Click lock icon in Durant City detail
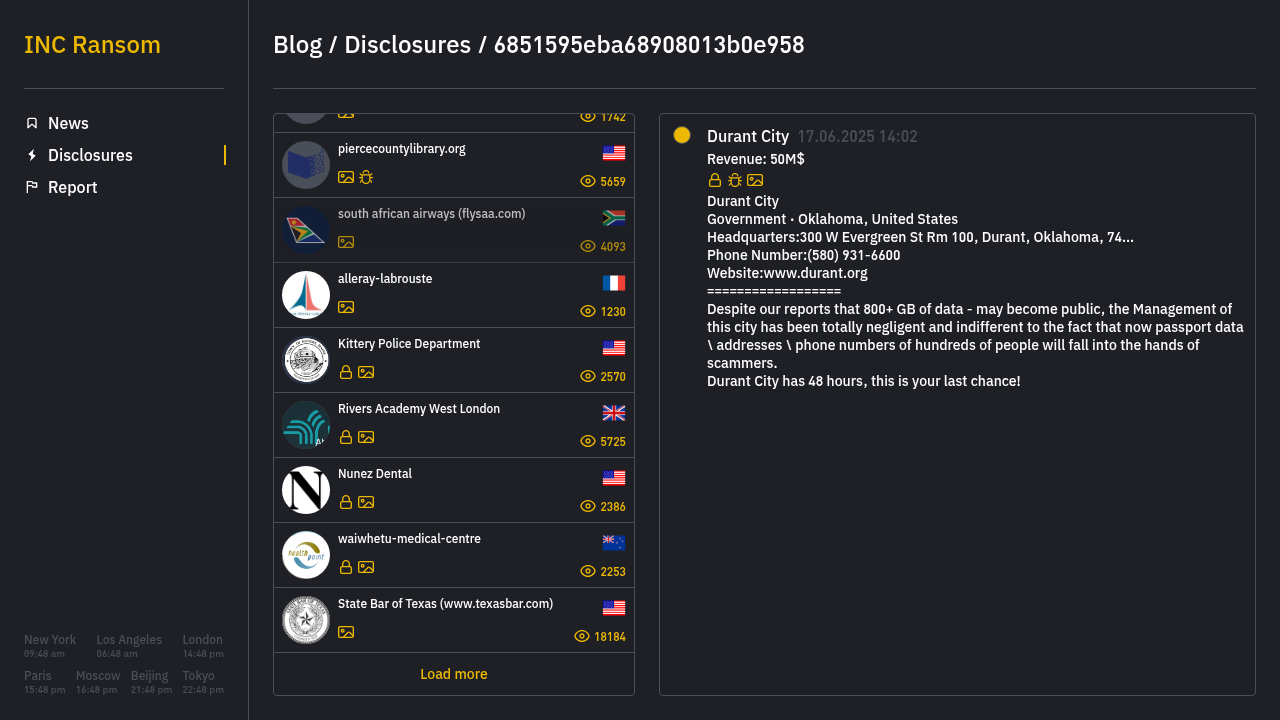The width and height of the screenshot is (1280, 720). coord(715,180)
